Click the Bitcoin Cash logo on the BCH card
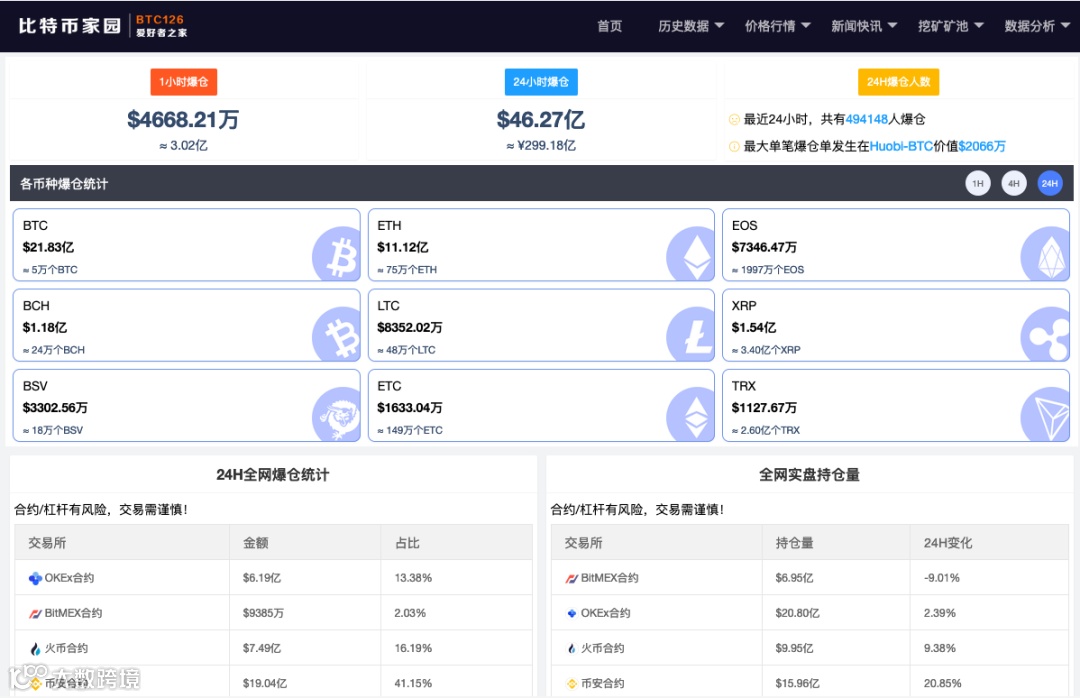1080x698 pixels. pos(336,336)
